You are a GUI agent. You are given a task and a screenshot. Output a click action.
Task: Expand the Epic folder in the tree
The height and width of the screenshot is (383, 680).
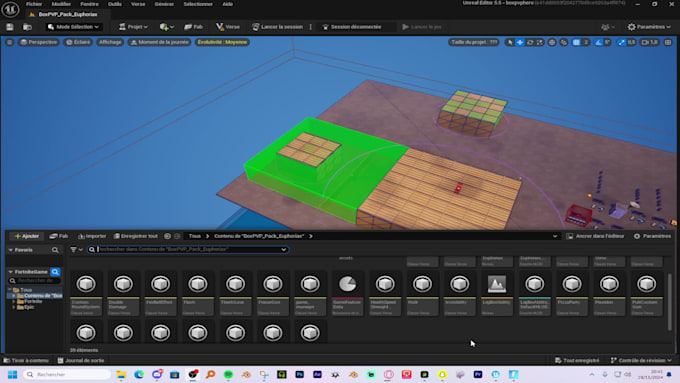tap(14, 307)
